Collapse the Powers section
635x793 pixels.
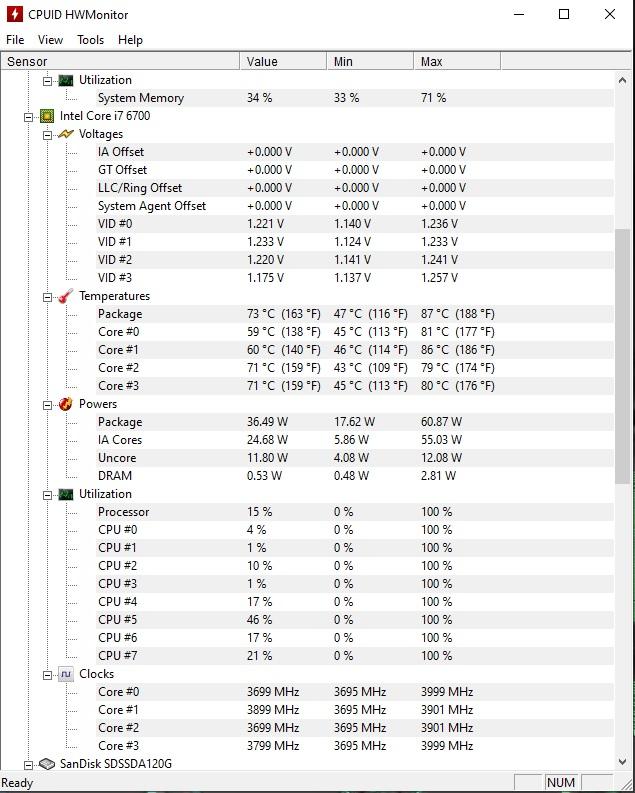(x=48, y=405)
